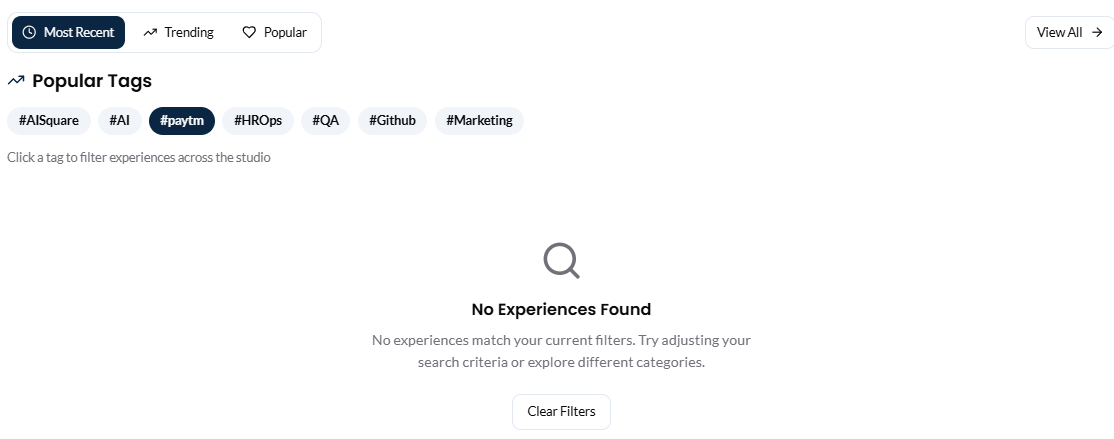Image resolution: width=1114 pixels, height=439 pixels.
Task: Click the No Experiences Found heading
Action: 561,310
